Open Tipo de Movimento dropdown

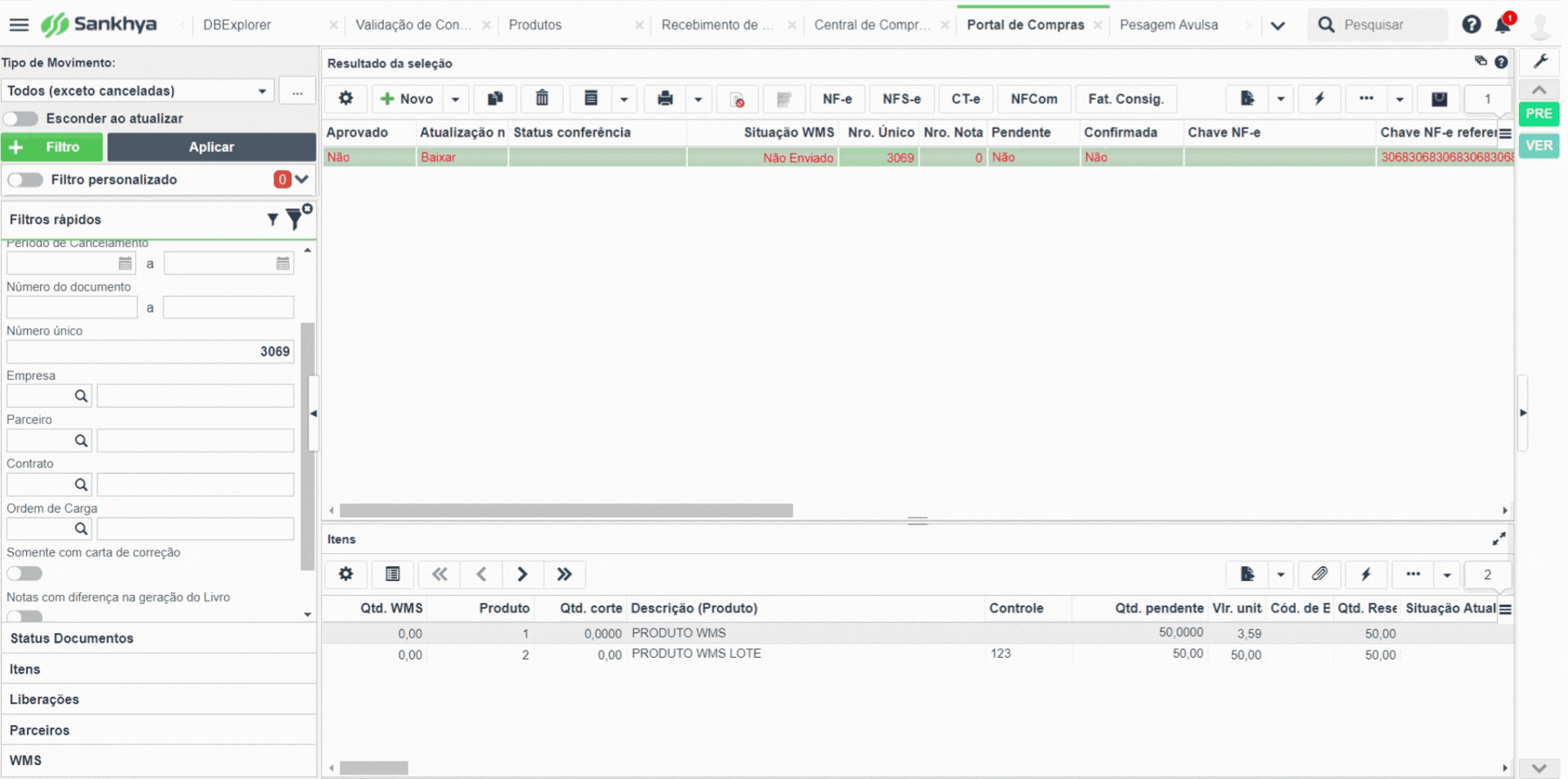(x=137, y=91)
